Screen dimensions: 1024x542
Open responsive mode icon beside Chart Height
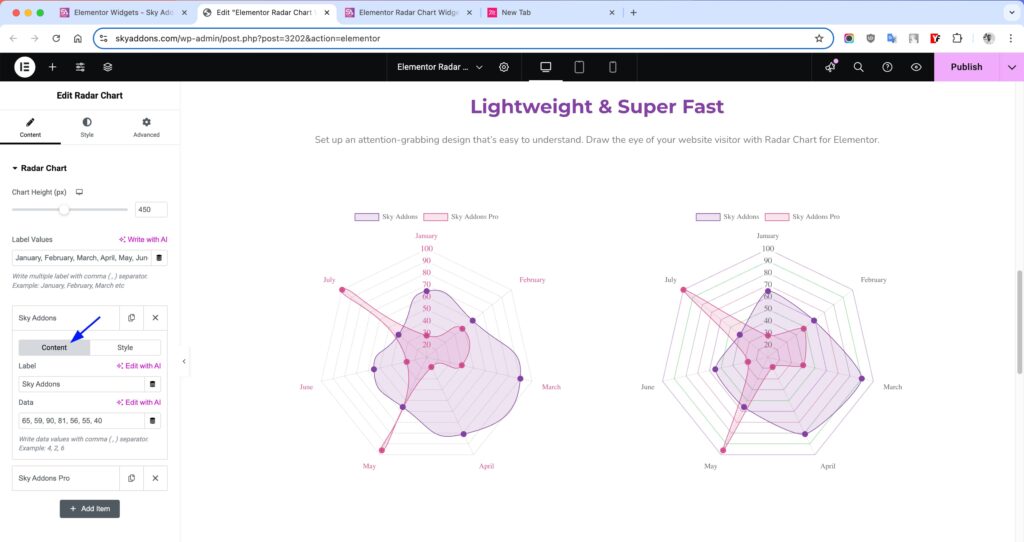[x=79, y=192]
